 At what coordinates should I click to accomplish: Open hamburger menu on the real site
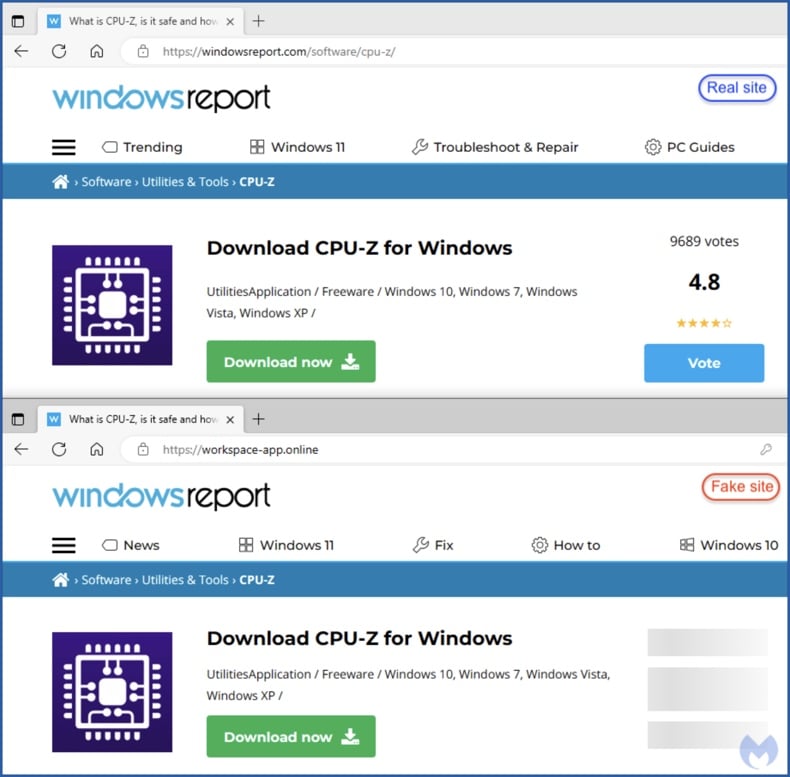64,147
